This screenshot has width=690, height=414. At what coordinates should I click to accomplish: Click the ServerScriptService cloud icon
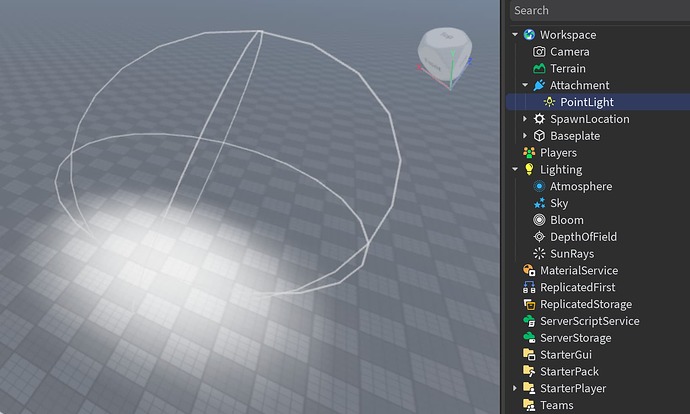click(529, 321)
